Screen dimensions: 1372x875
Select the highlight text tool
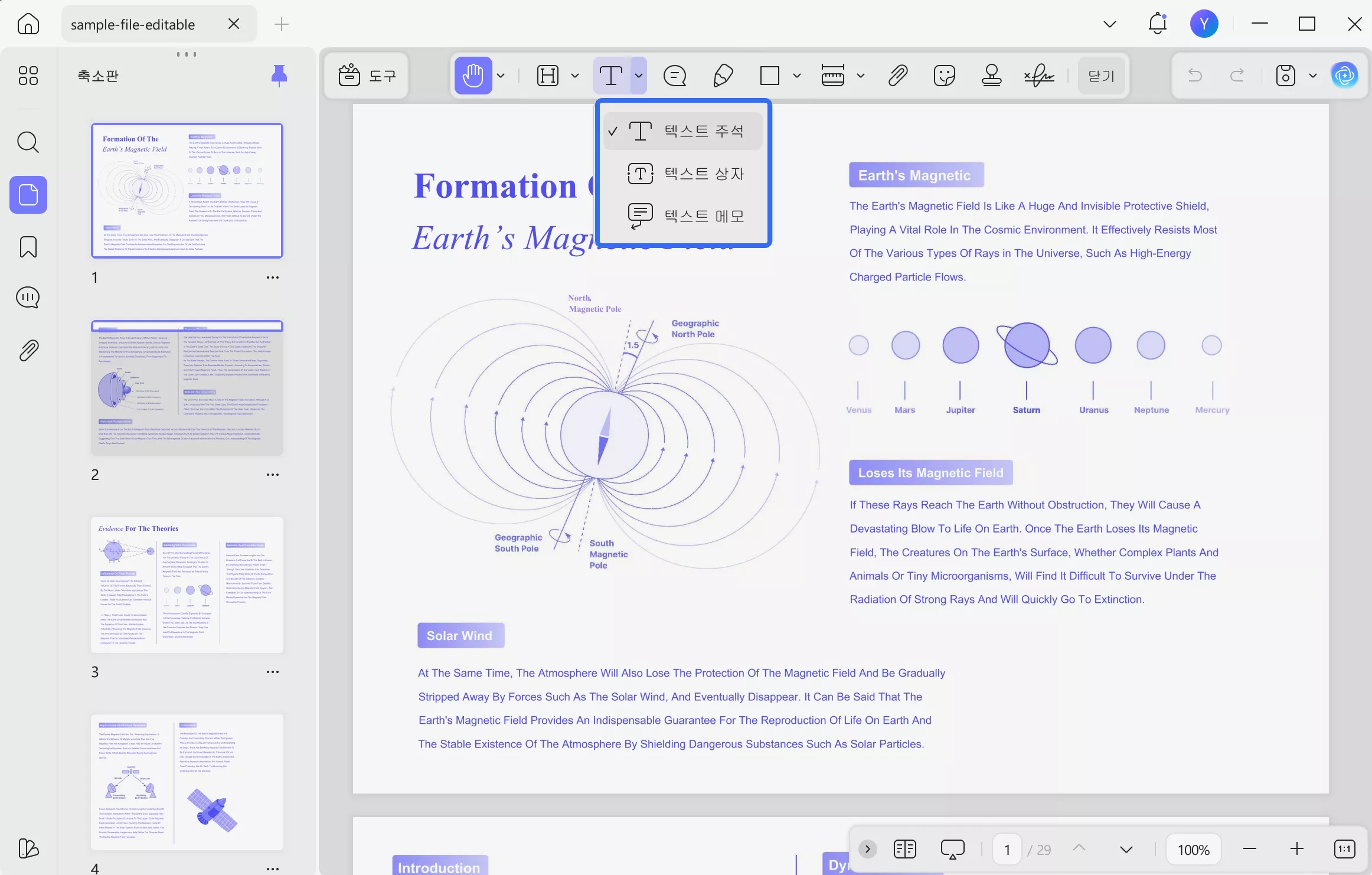pyautogui.click(x=548, y=76)
